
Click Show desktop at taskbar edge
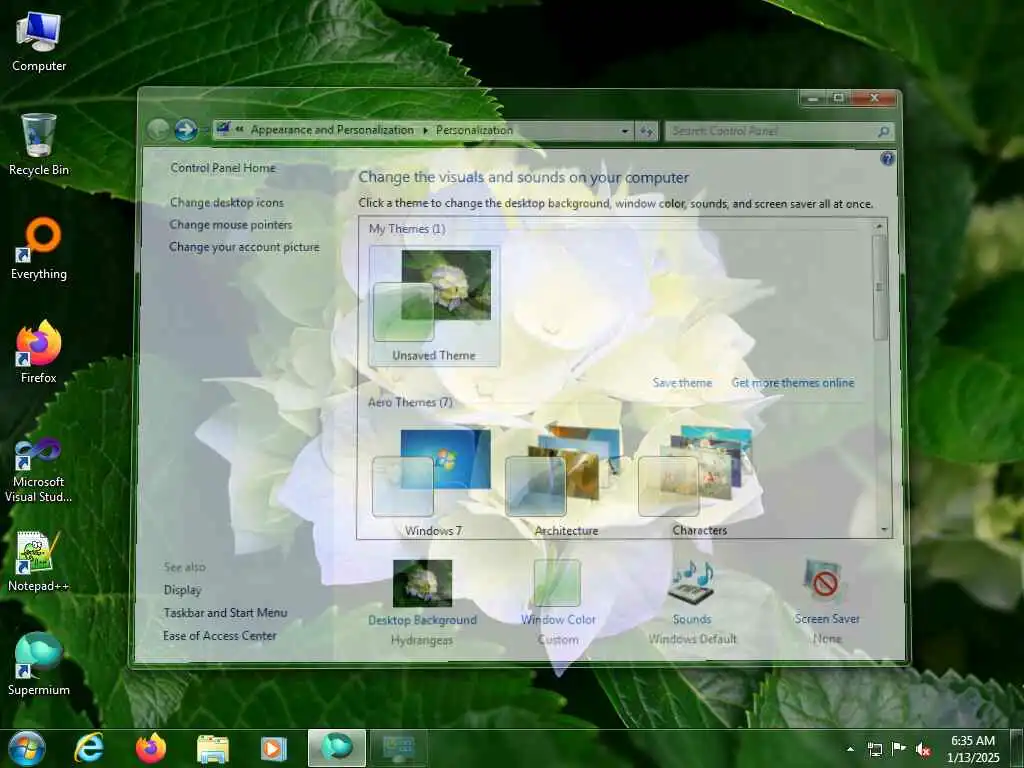[1018, 748]
